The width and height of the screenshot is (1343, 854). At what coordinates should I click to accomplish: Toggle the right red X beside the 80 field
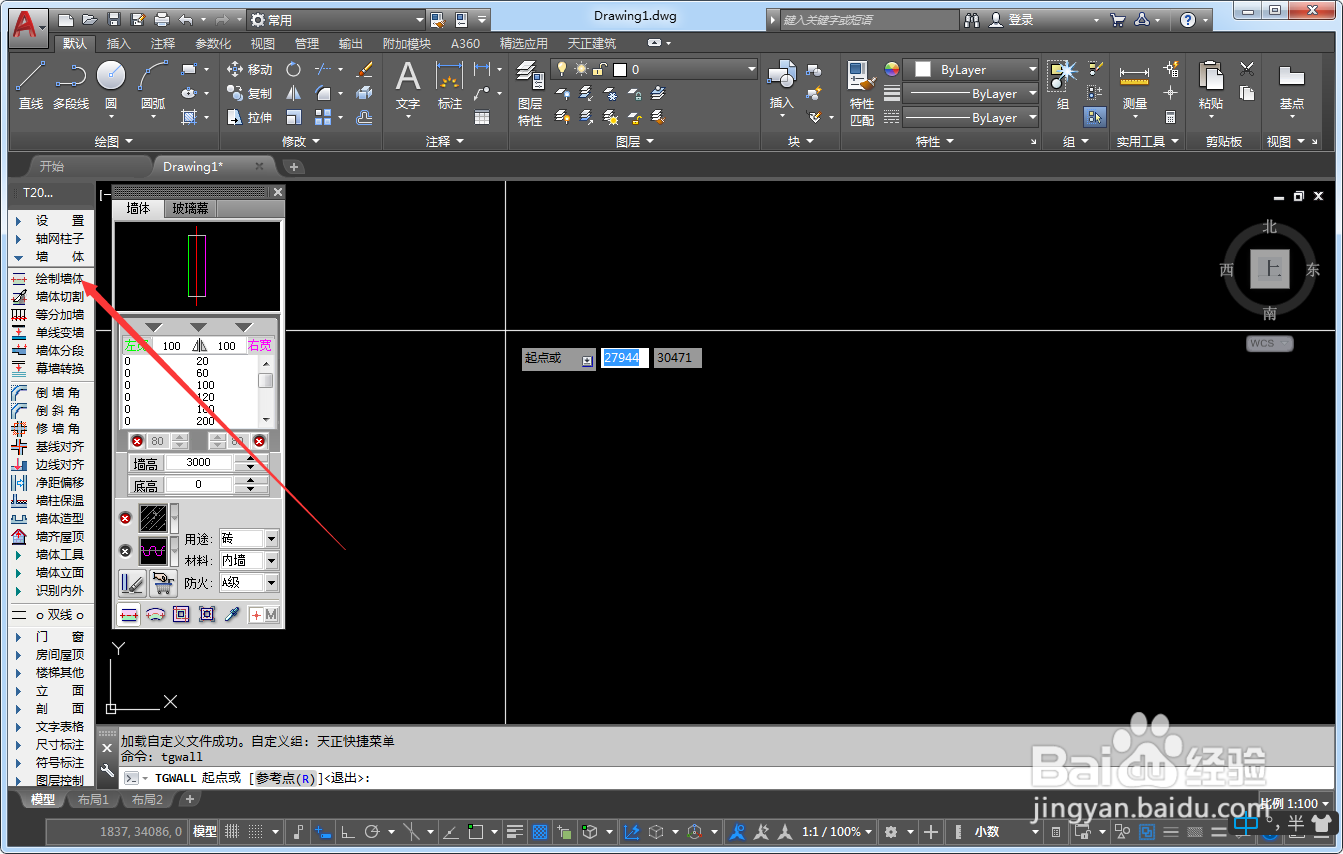(259, 441)
